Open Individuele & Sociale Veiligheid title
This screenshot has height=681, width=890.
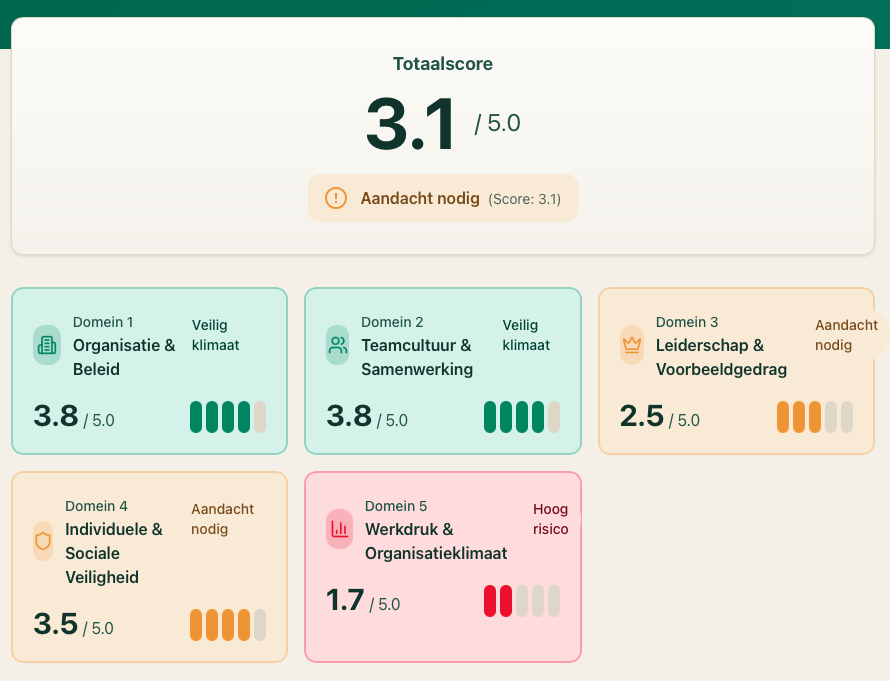tap(114, 553)
